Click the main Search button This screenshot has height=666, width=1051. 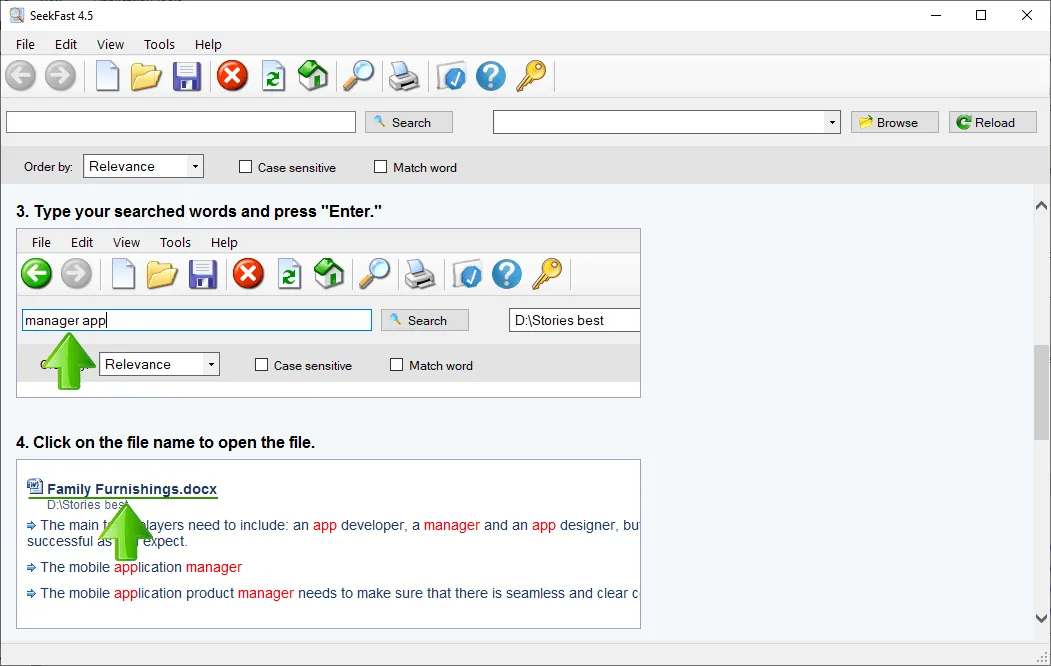(409, 122)
